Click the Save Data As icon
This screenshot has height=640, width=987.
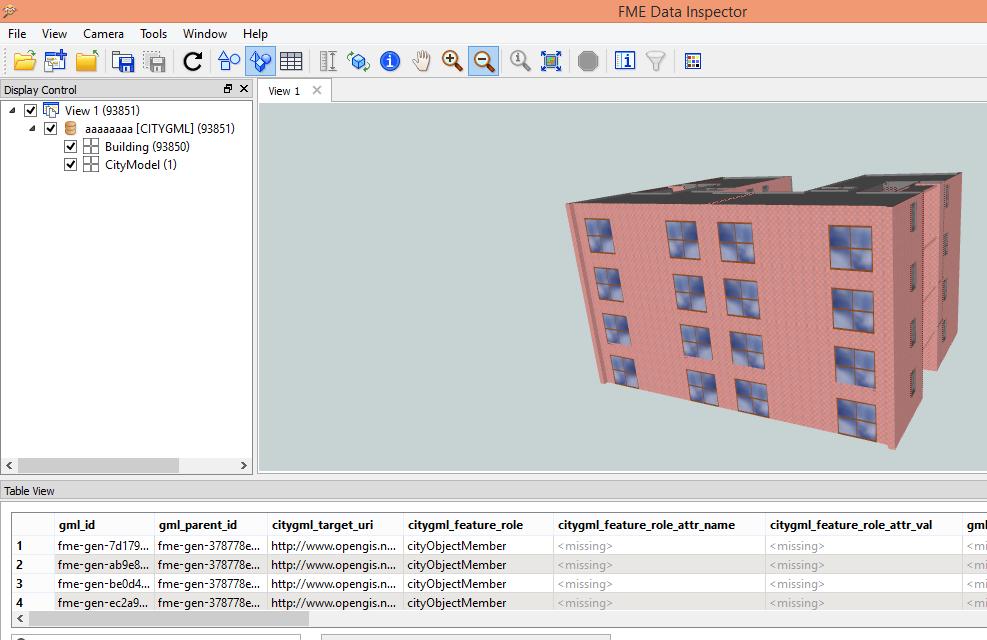123,61
